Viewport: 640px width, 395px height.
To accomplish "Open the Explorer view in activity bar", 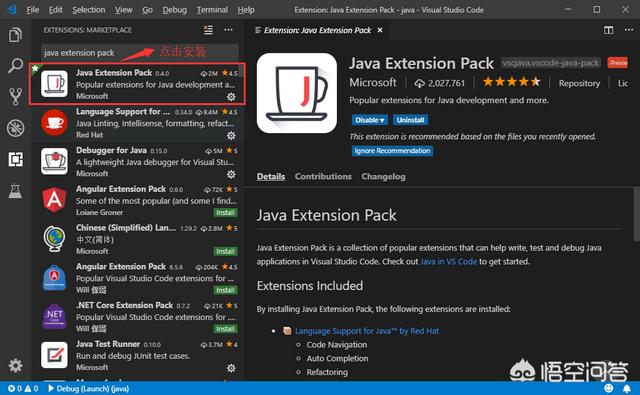I will 16,35.
